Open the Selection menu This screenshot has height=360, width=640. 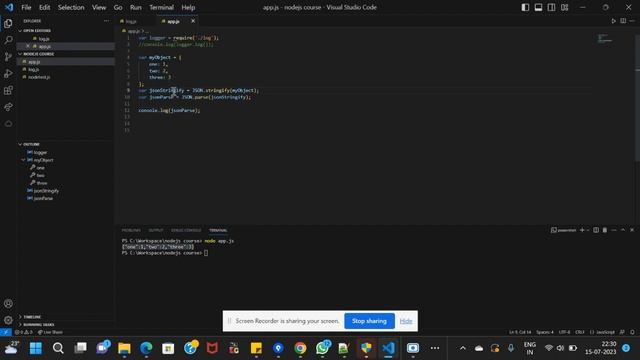pyautogui.click(x=71, y=7)
